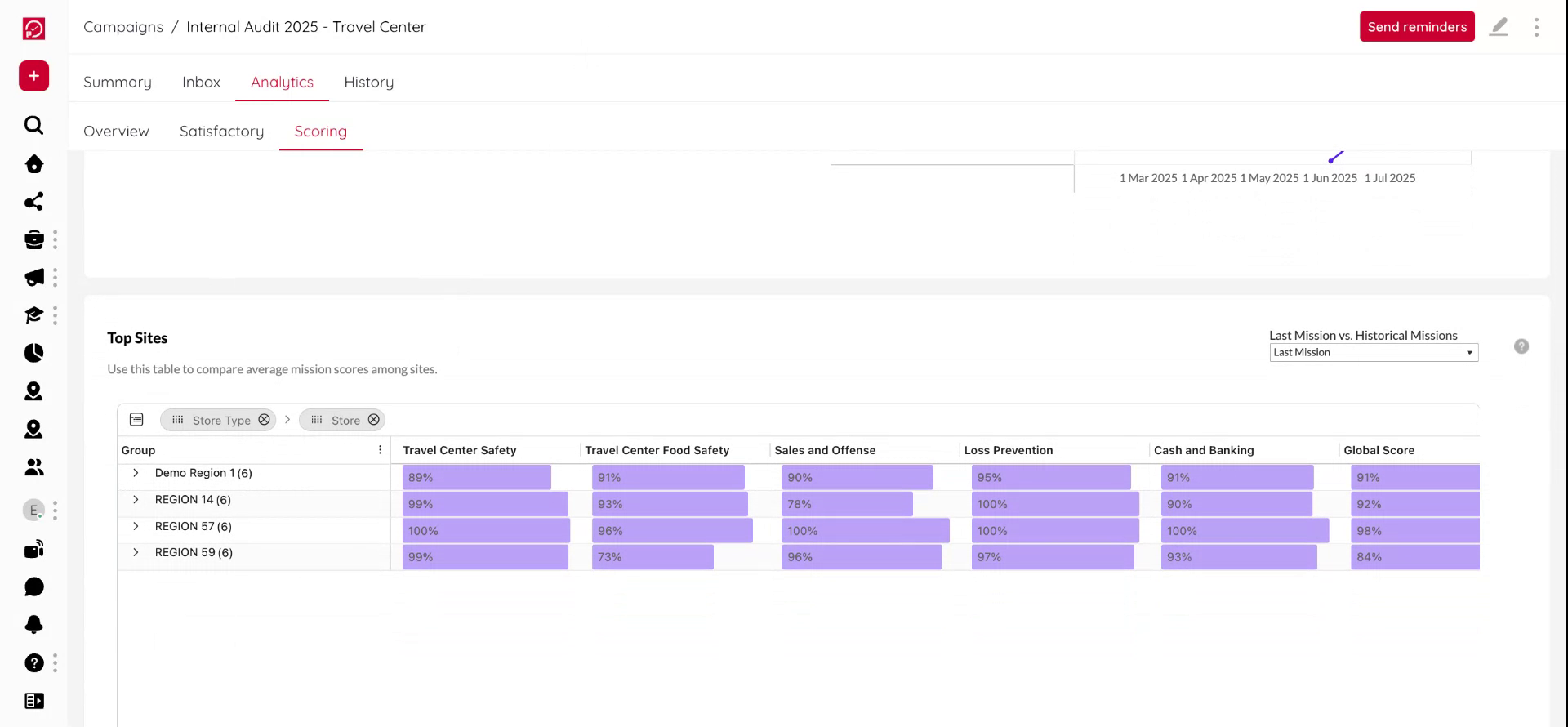Viewport: 1568px width, 727px height.
Task: Open the pie chart analytics sidebar icon
Action: click(33, 353)
